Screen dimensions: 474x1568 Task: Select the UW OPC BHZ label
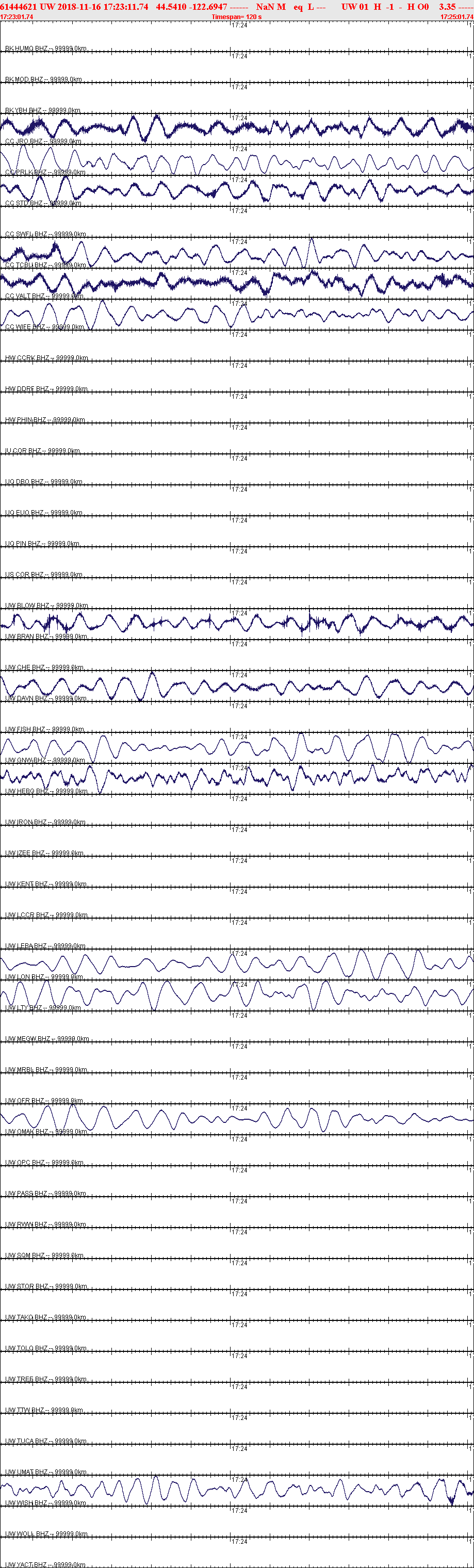[44, 1163]
